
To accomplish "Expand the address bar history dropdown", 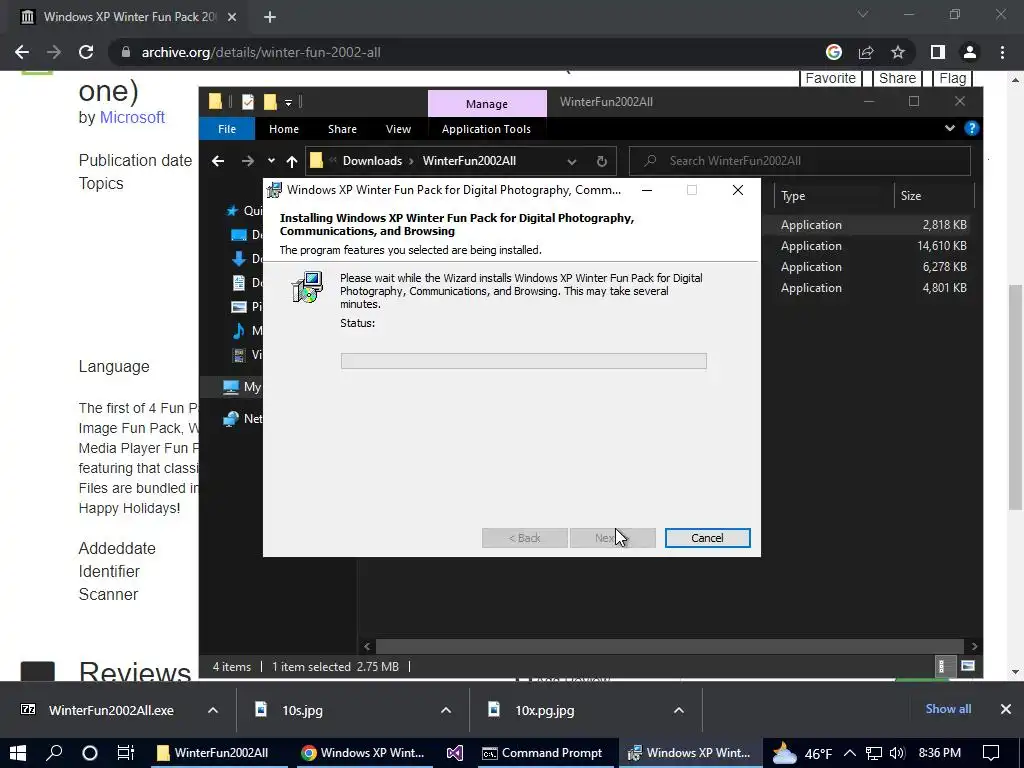I will 571,161.
